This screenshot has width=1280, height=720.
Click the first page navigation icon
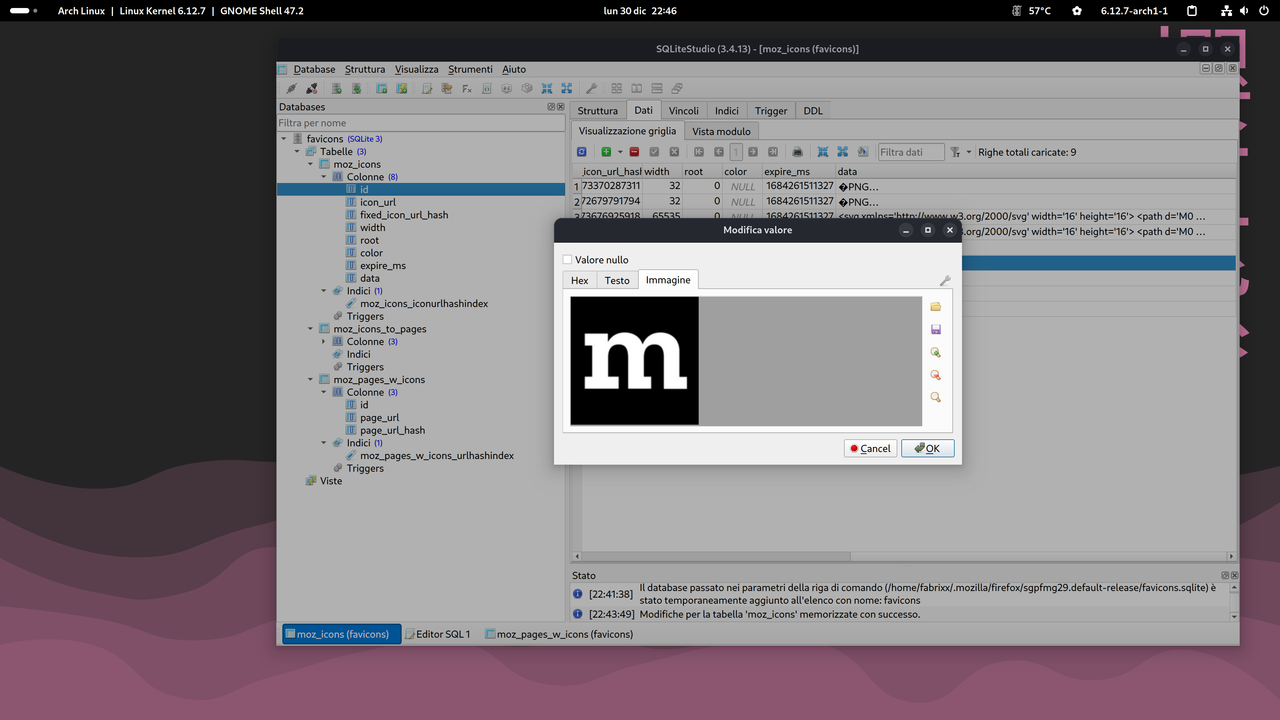(699, 152)
